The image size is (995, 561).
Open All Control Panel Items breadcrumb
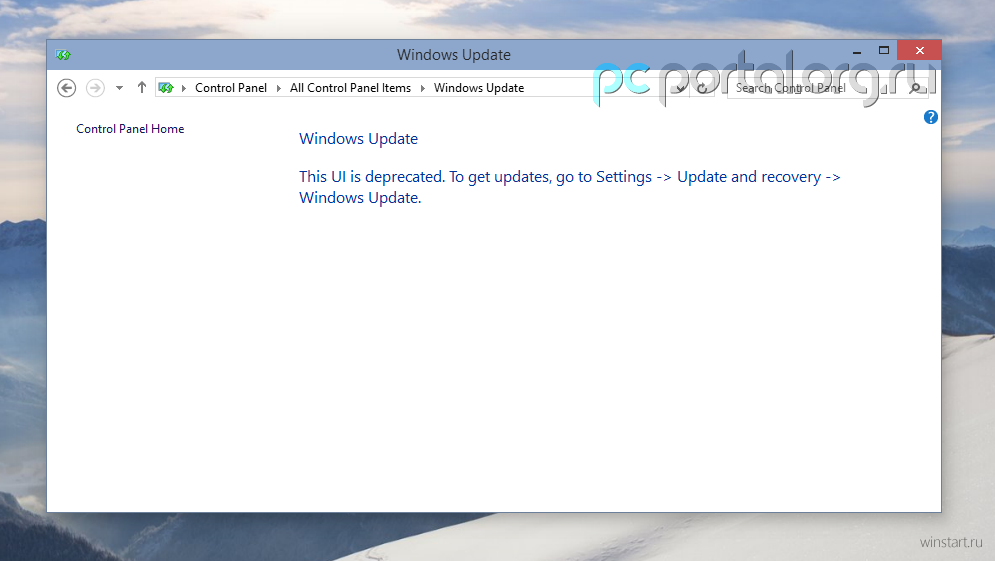[x=350, y=88]
